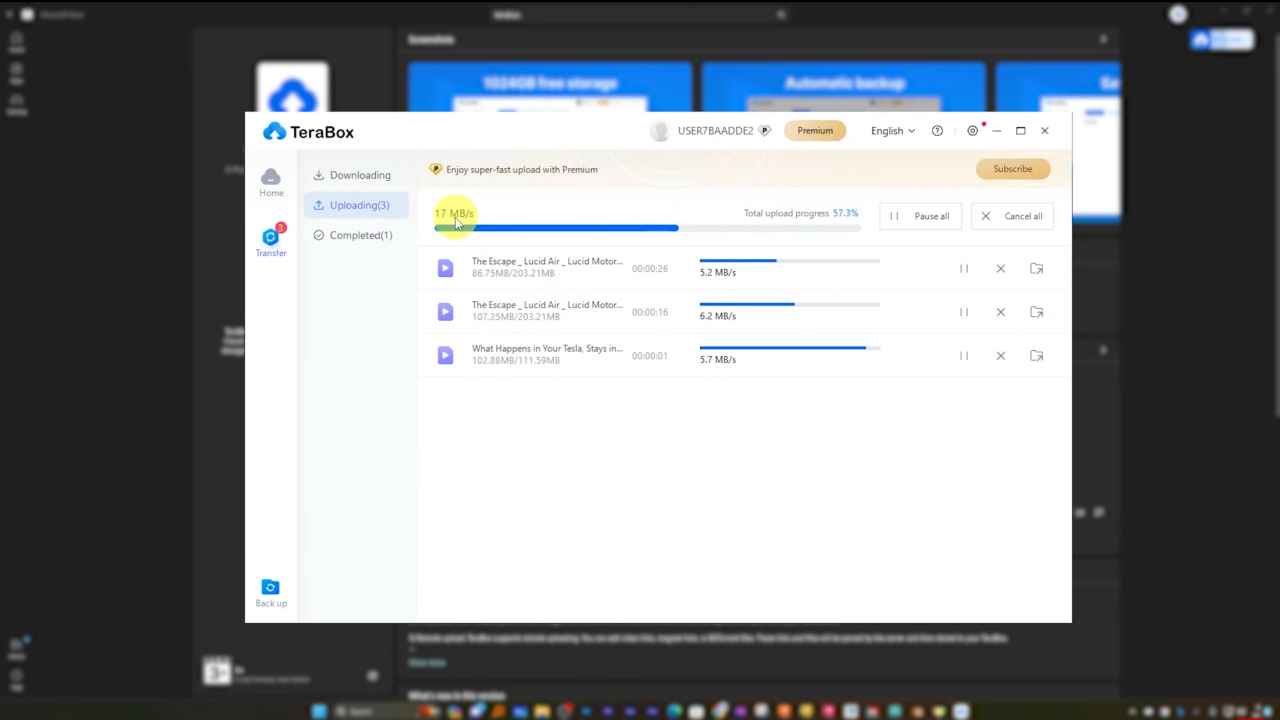Screen dimensions: 1280x720
Task: Click progress bar of 6.2 MB/s upload
Action: 789,304
